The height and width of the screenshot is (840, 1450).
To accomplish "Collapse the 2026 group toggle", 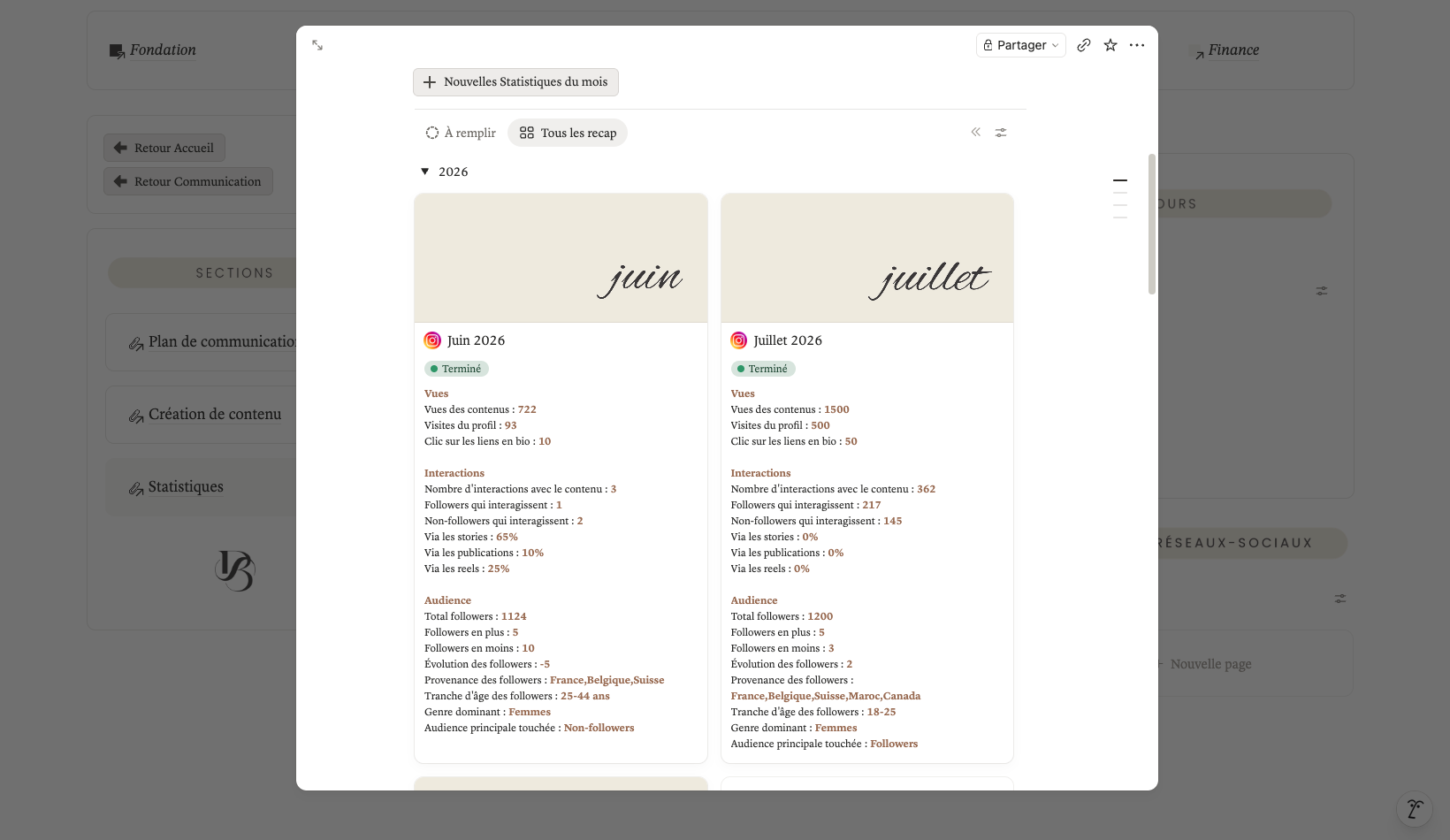I will click(425, 172).
